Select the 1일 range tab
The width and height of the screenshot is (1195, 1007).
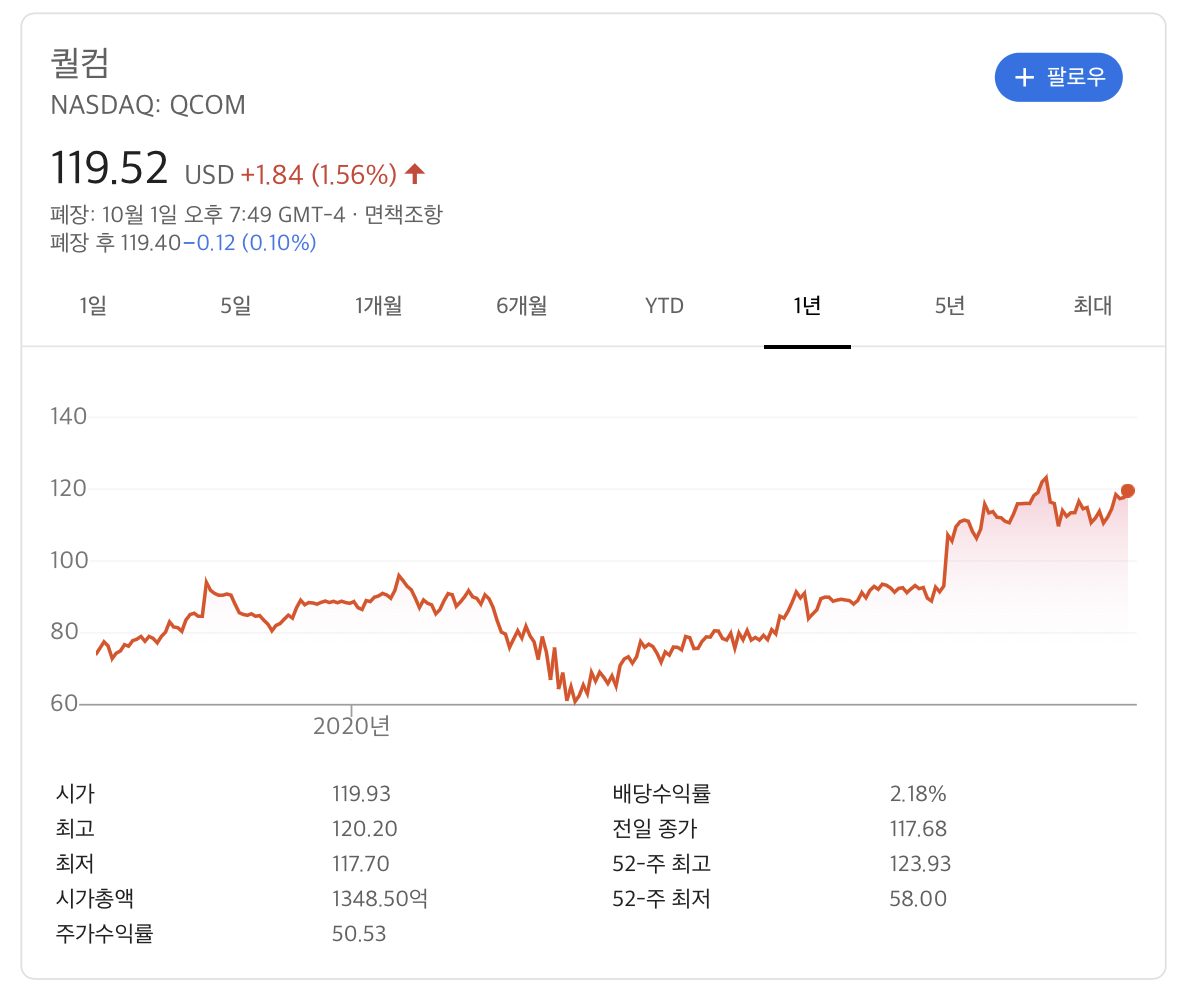93,306
